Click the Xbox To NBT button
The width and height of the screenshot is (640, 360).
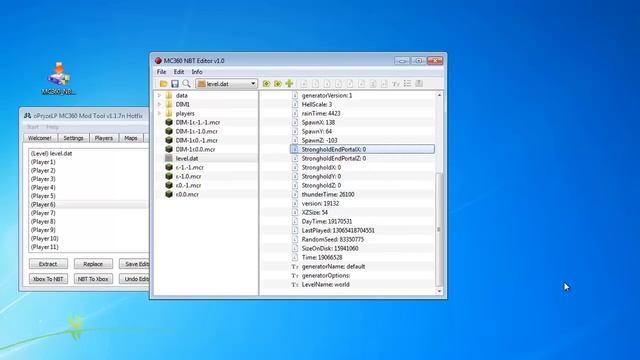tap(48, 279)
